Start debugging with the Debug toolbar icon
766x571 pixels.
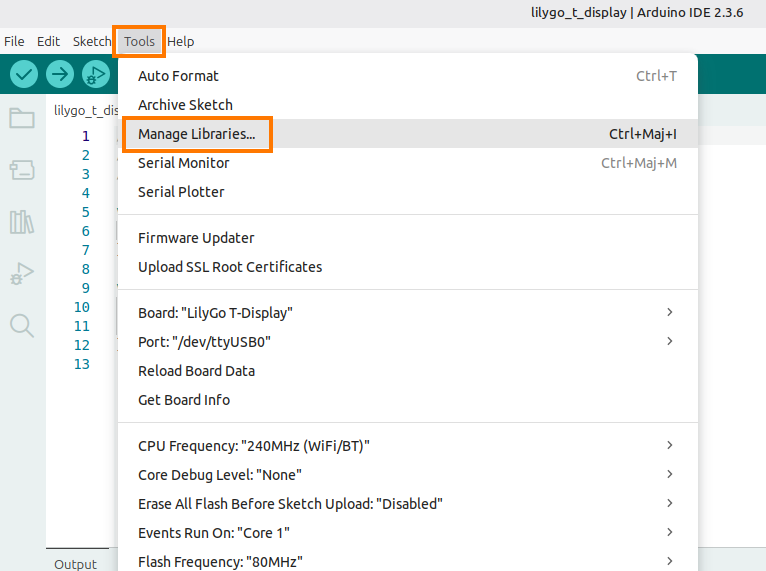[96, 74]
